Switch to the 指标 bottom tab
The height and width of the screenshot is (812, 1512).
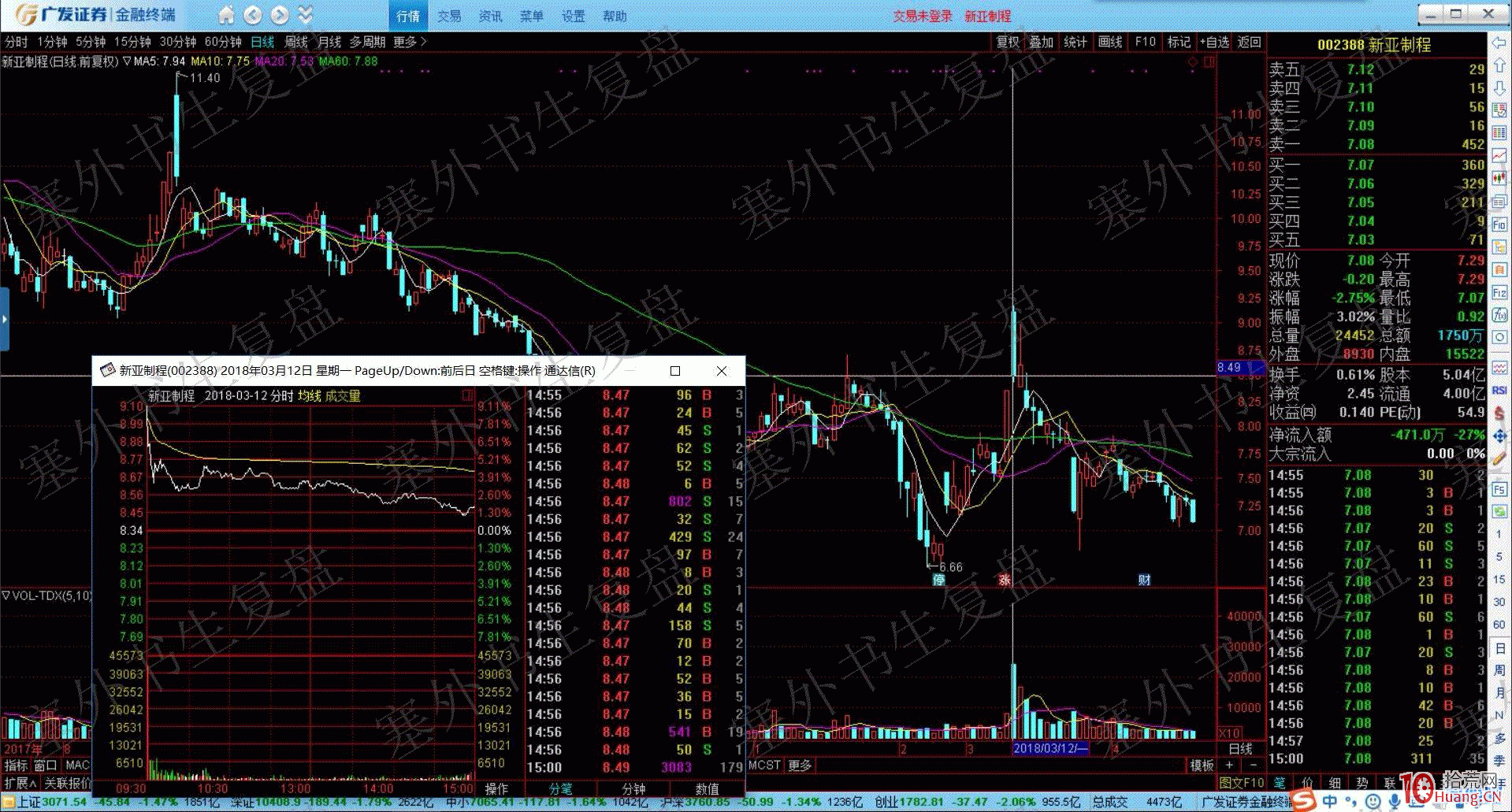click(x=16, y=766)
